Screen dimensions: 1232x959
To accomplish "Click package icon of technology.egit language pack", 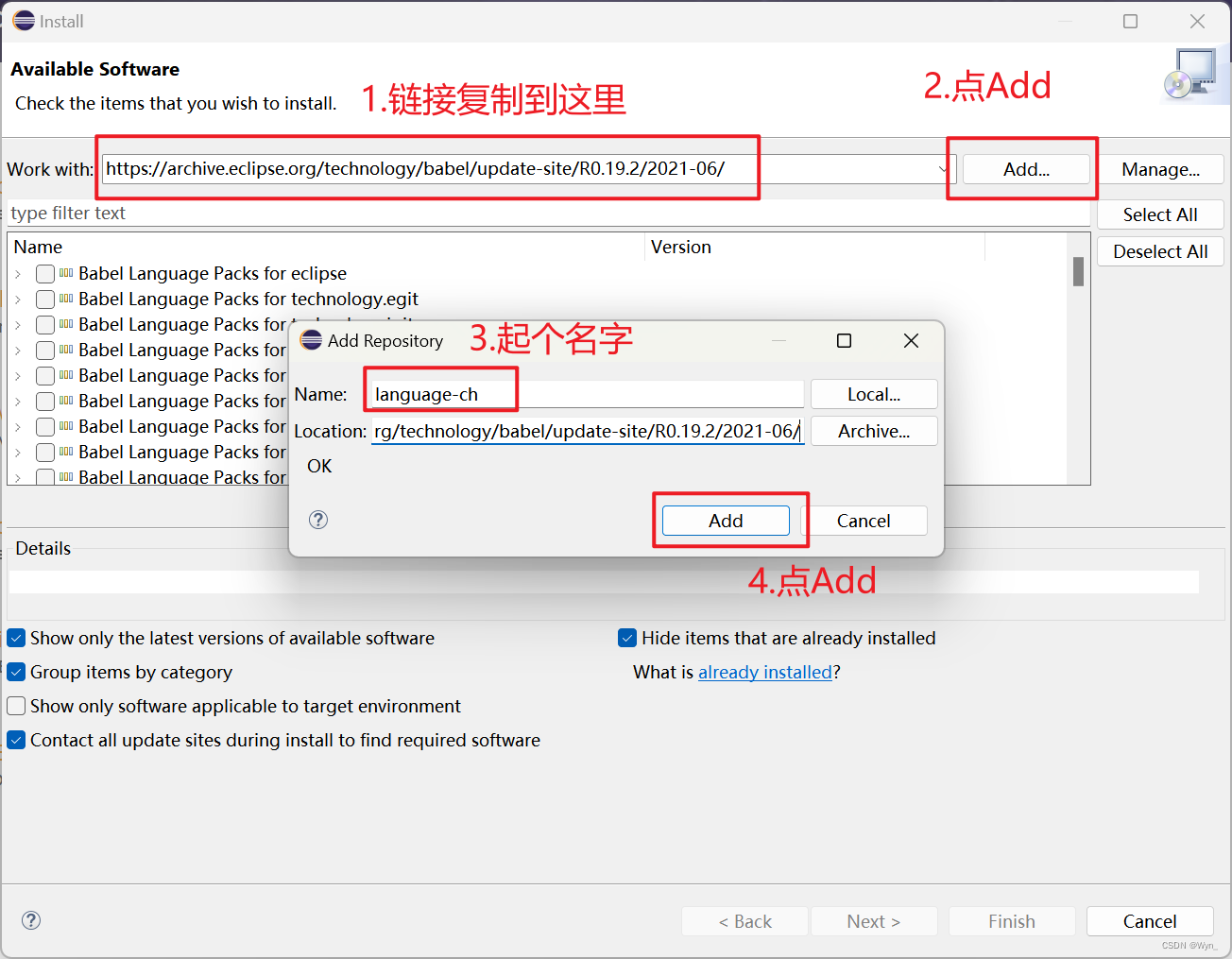I will (x=66, y=299).
